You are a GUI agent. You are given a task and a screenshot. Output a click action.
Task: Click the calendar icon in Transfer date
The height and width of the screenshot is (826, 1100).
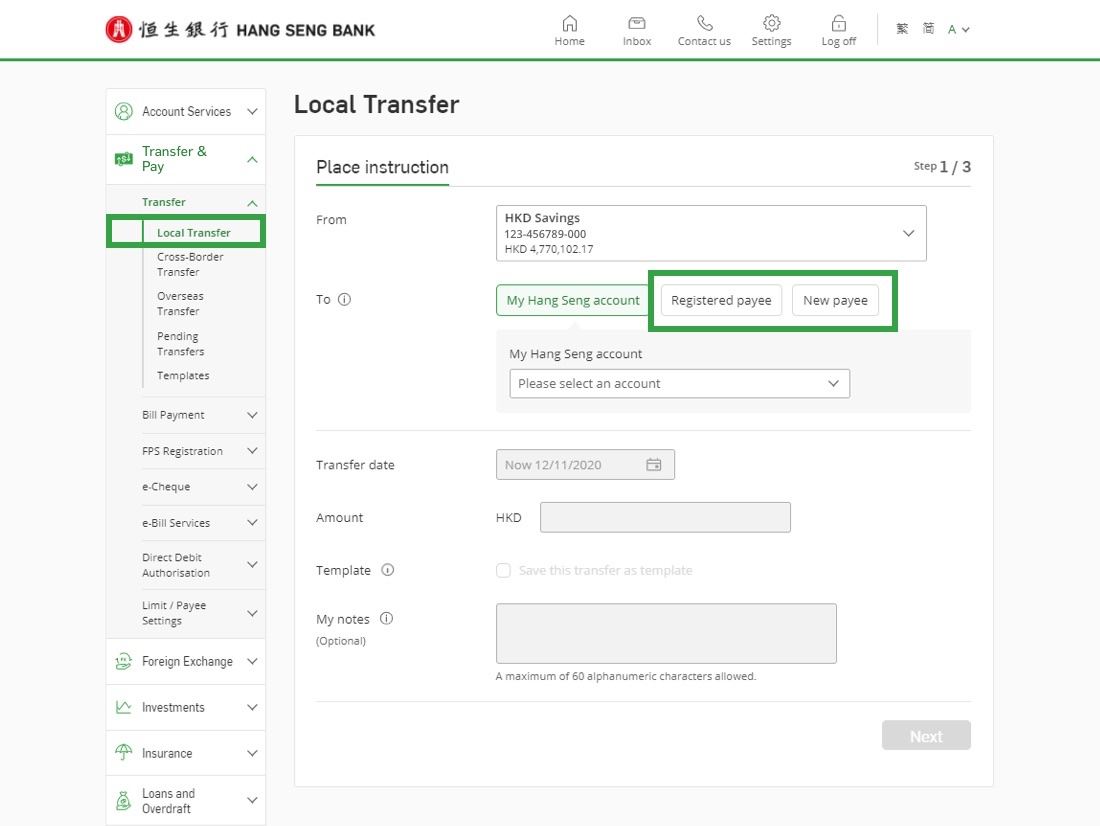653,465
